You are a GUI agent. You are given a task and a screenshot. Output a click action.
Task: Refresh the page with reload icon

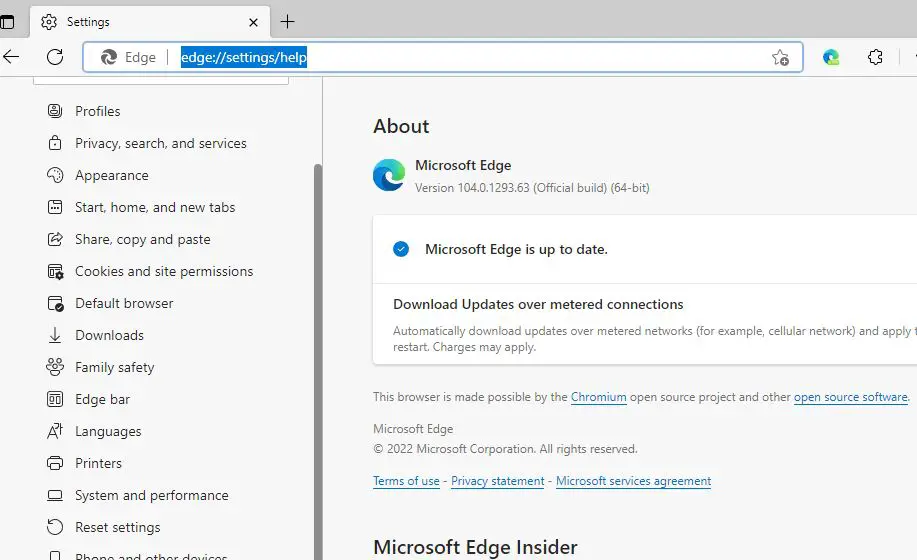click(x=55, y=57)
